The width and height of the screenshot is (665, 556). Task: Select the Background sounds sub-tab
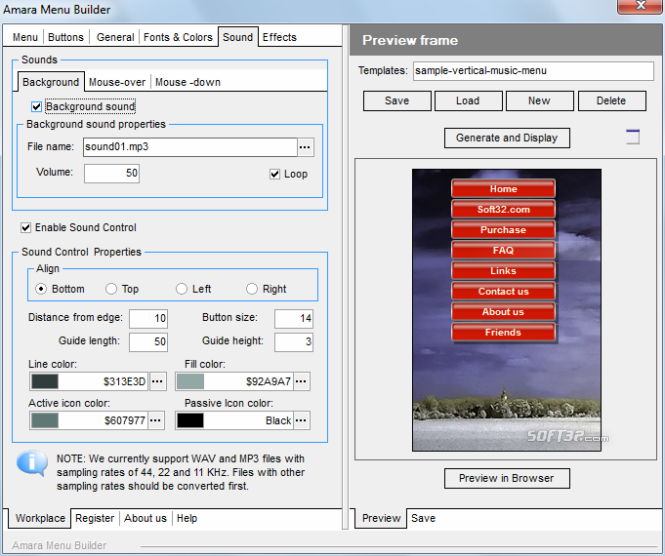pyautogui.click(x=51, y=82)
